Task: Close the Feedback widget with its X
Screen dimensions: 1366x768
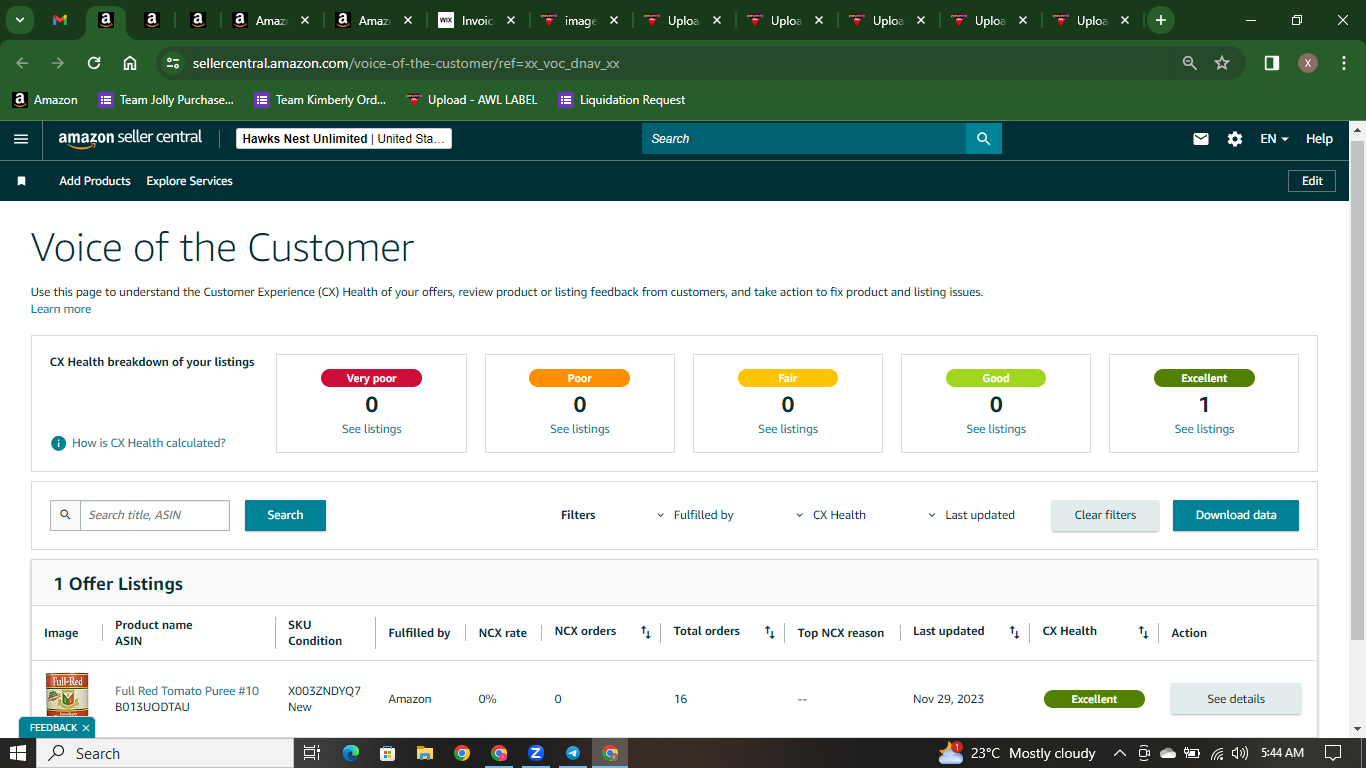Action: 86,728
